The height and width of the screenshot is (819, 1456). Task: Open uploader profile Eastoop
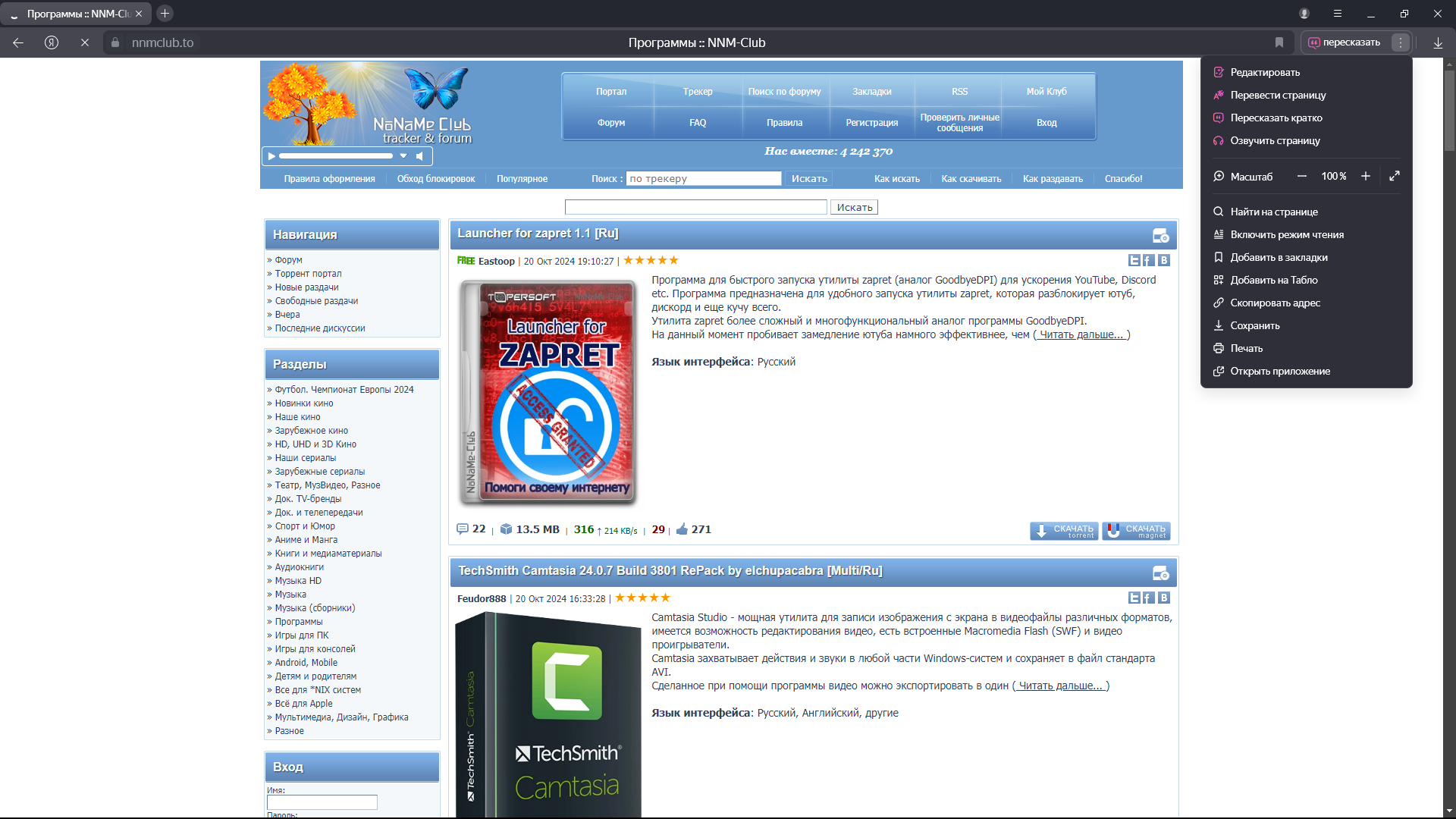[496, 261]
